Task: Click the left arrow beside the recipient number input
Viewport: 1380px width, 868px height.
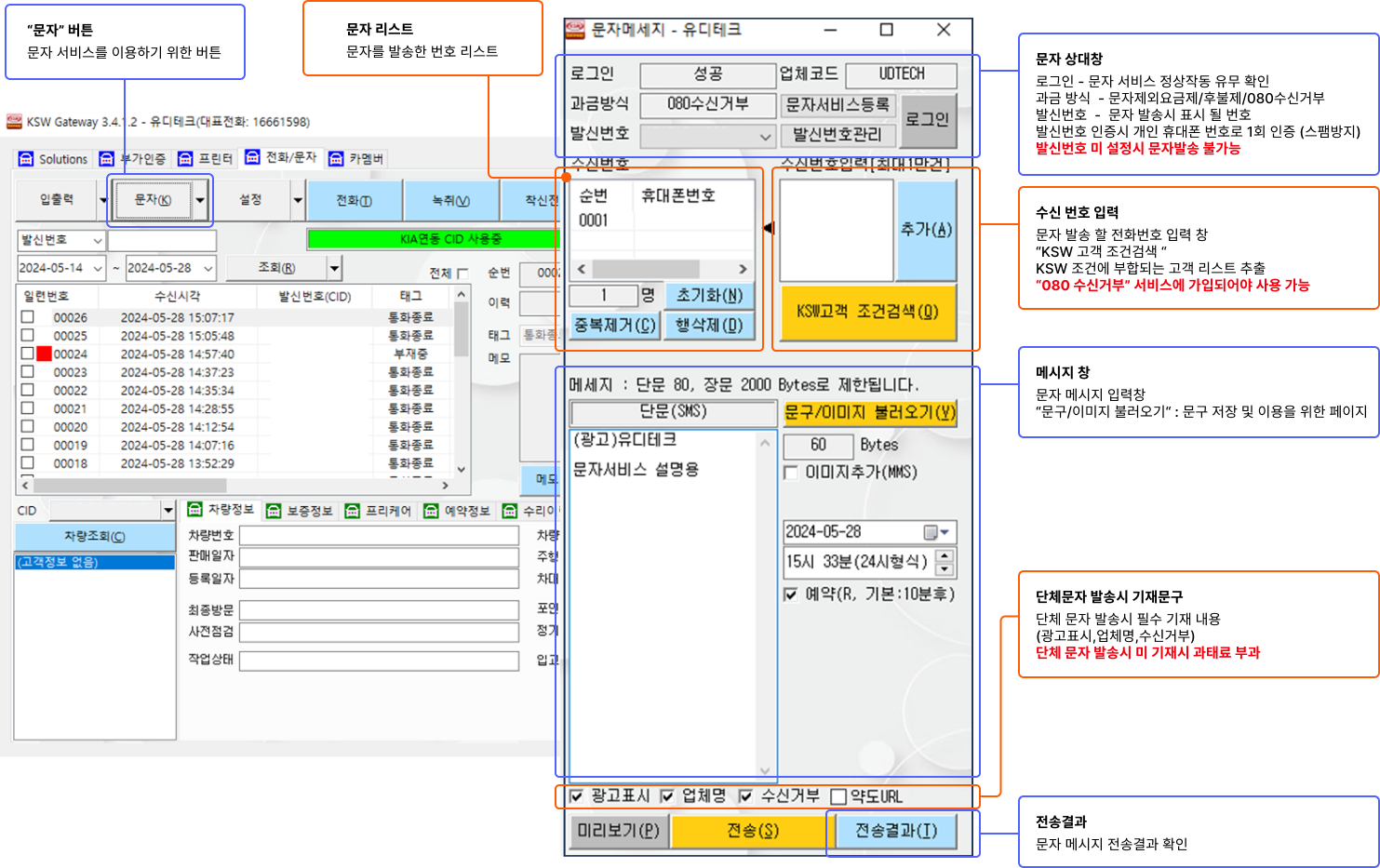Action: (x=769, y=228)
